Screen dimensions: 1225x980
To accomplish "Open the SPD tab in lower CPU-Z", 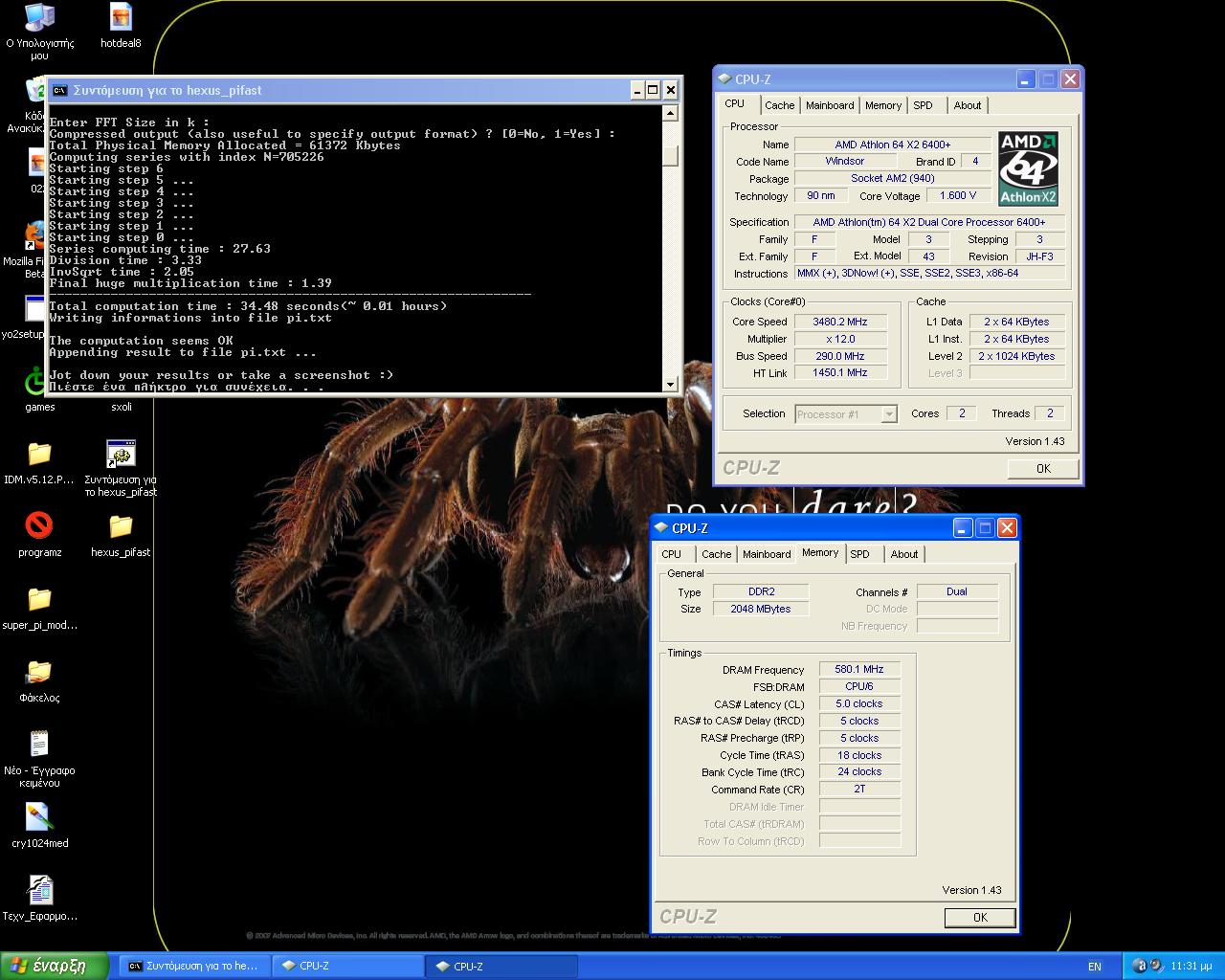I will (860, 554).
